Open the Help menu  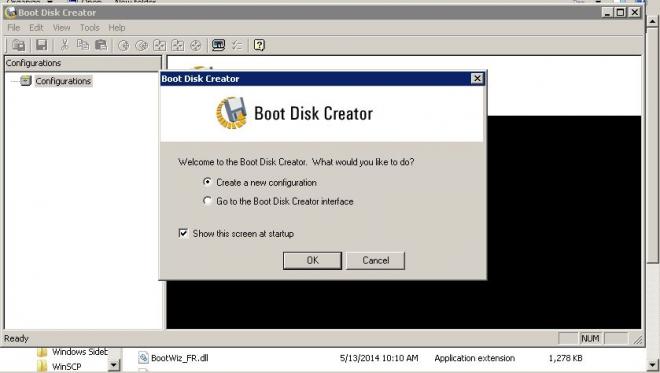pos(117,28)
